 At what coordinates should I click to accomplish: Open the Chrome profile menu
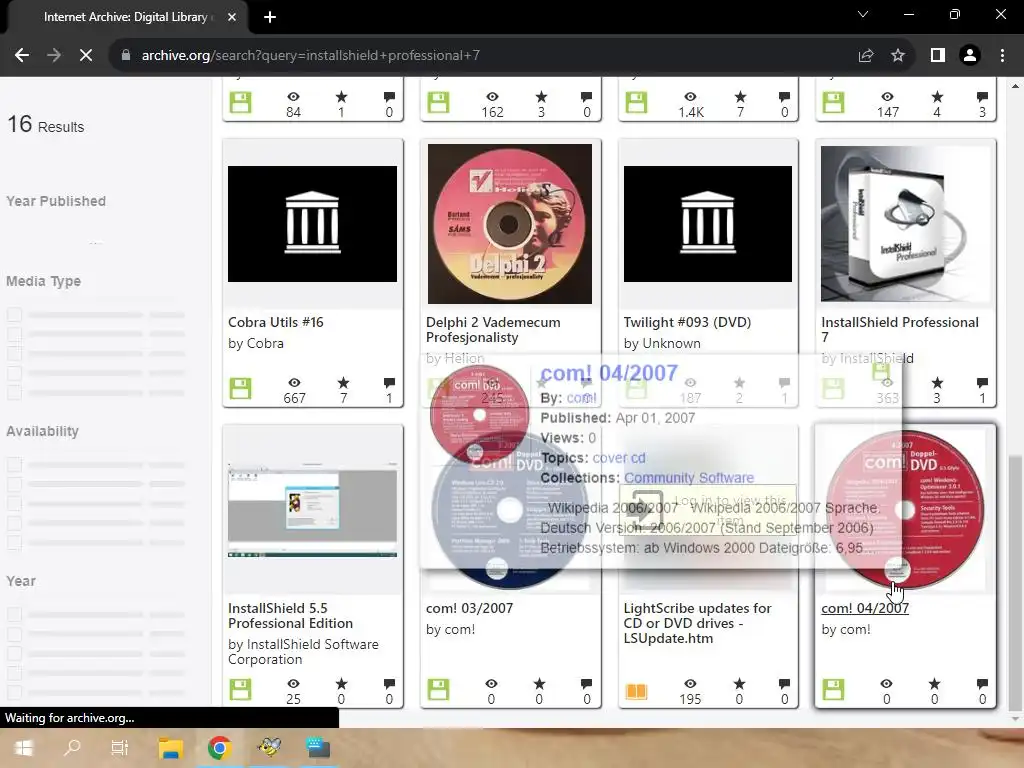970,56
